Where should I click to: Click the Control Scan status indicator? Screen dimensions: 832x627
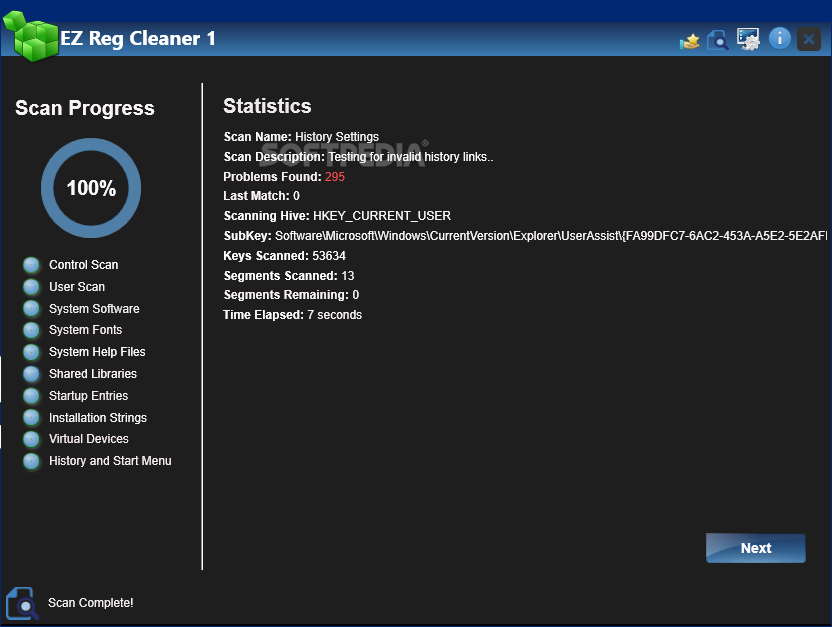(x=31, y=265)
